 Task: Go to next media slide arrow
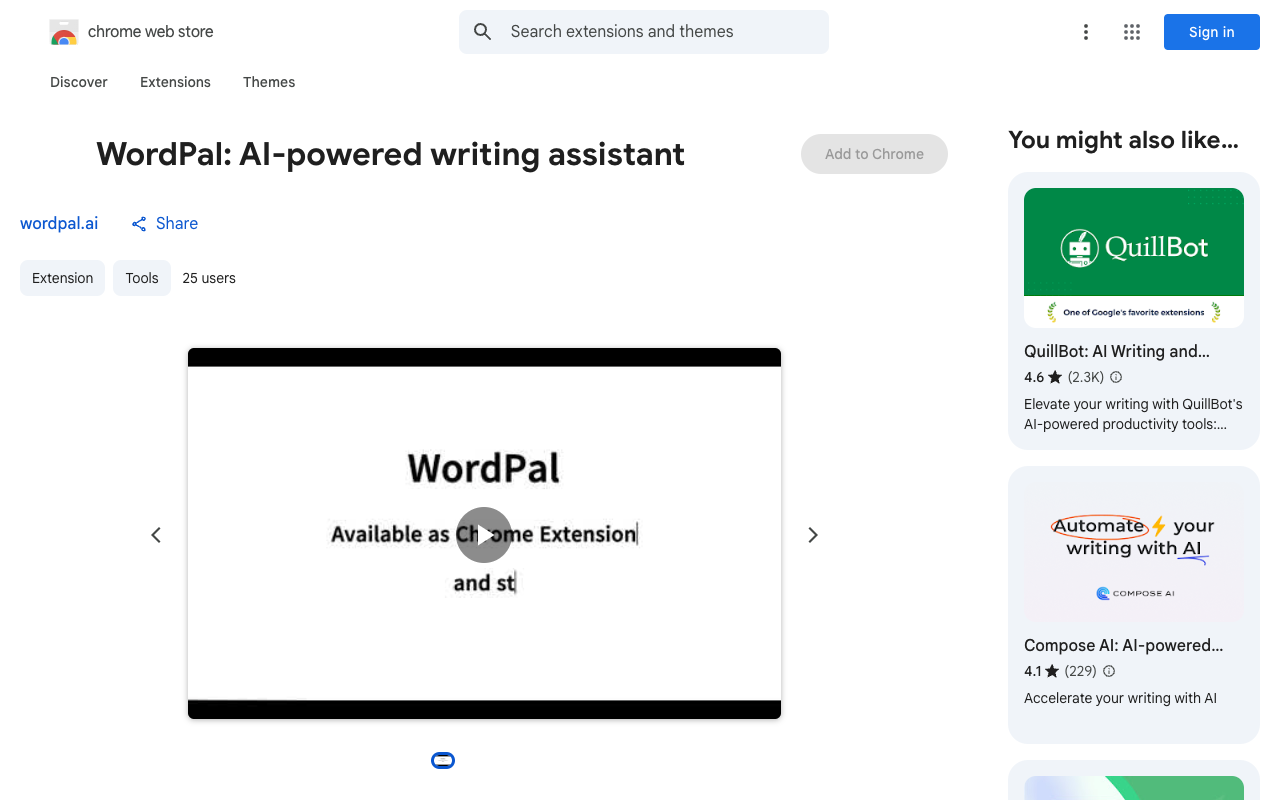tap(813, 535)
